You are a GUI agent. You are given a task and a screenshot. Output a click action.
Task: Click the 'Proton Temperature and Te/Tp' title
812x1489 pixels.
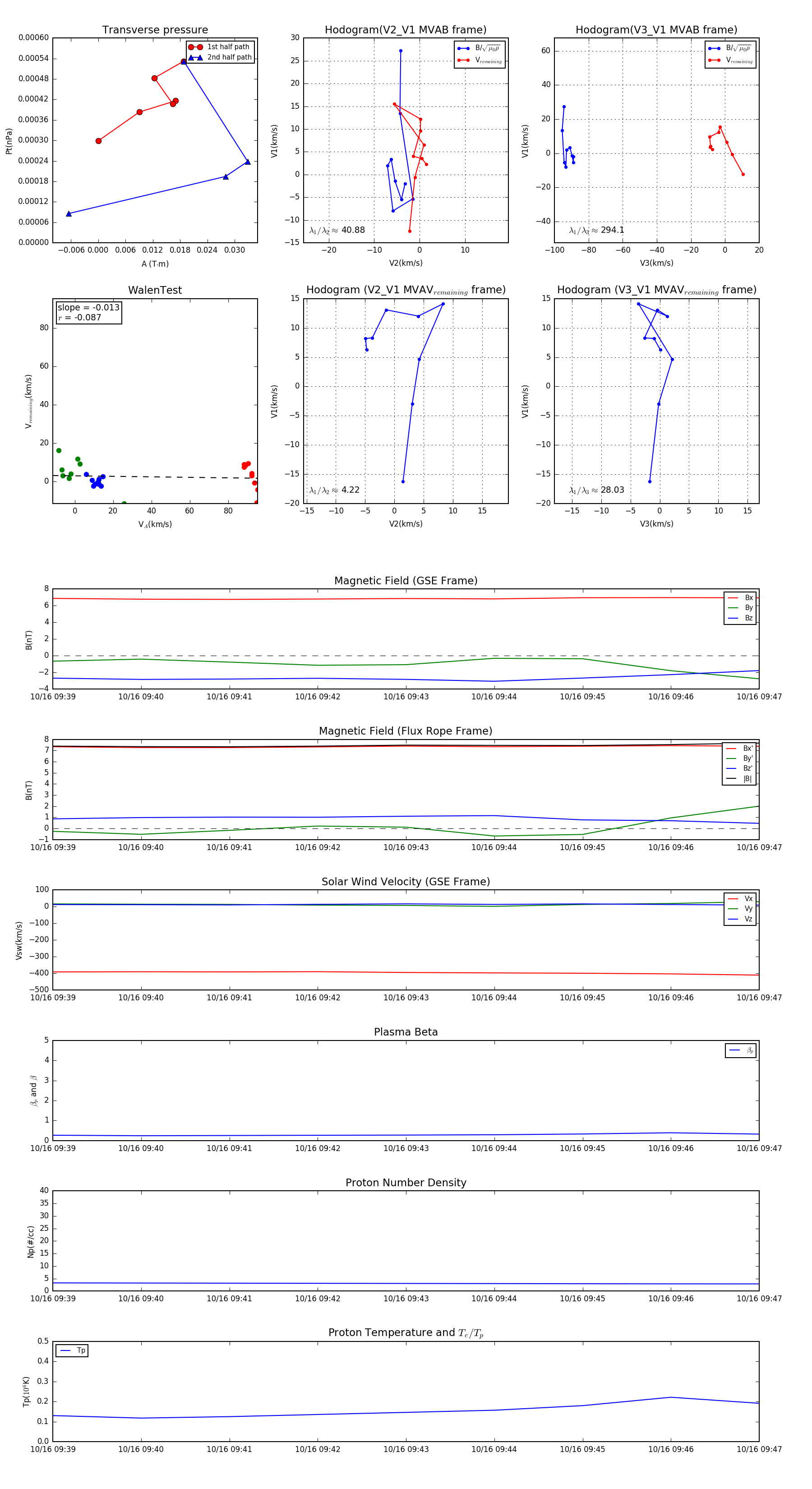[406, 1333]
